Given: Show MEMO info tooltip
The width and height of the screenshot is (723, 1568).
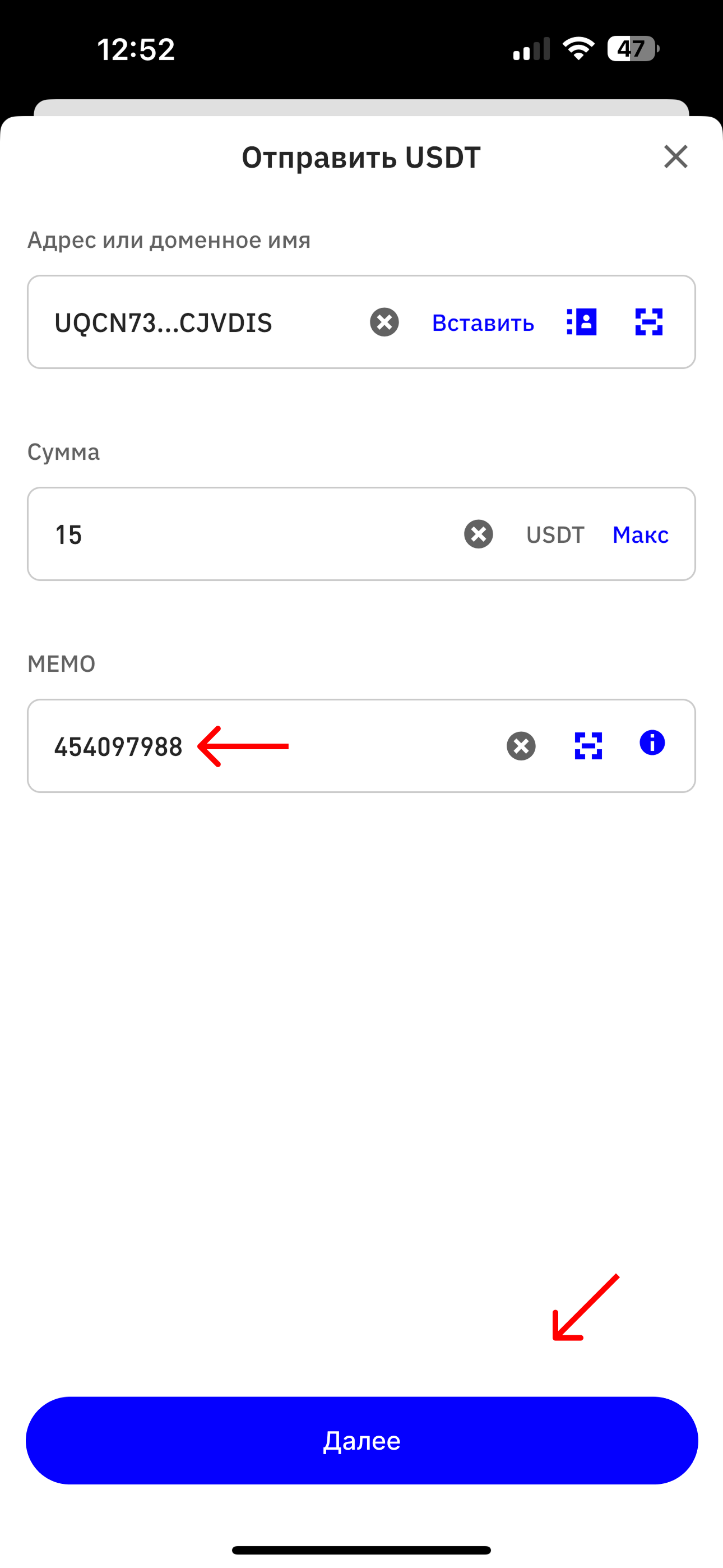Looking at the screenshot, I should (x=652, y=743).
